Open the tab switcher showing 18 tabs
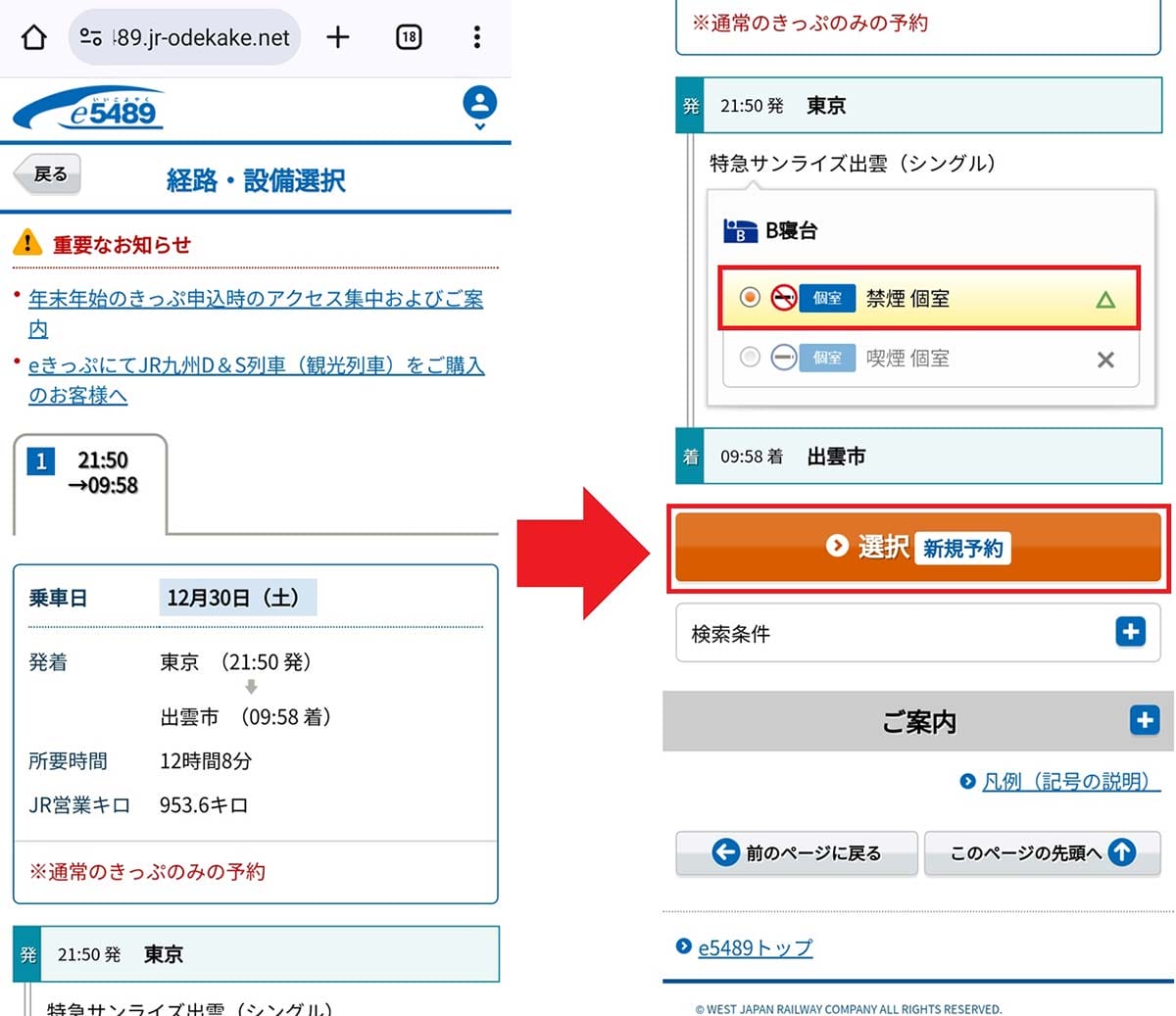The image size is (1176, 1016). click(x=409, y=37)
